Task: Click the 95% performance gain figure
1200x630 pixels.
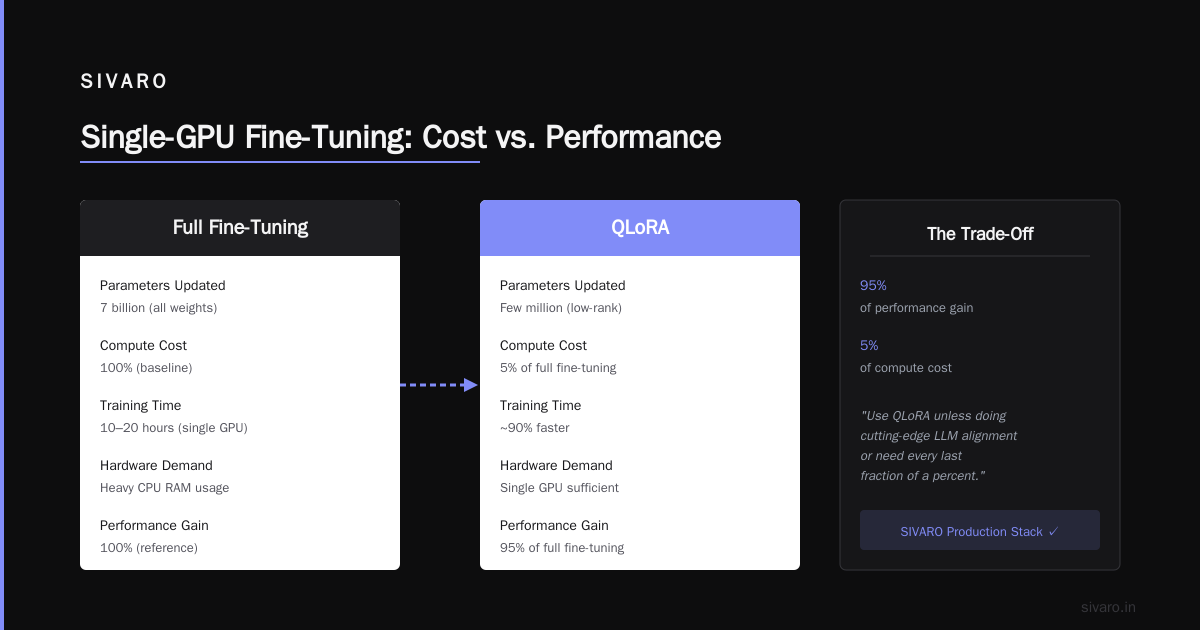Action: pos(873,285)
